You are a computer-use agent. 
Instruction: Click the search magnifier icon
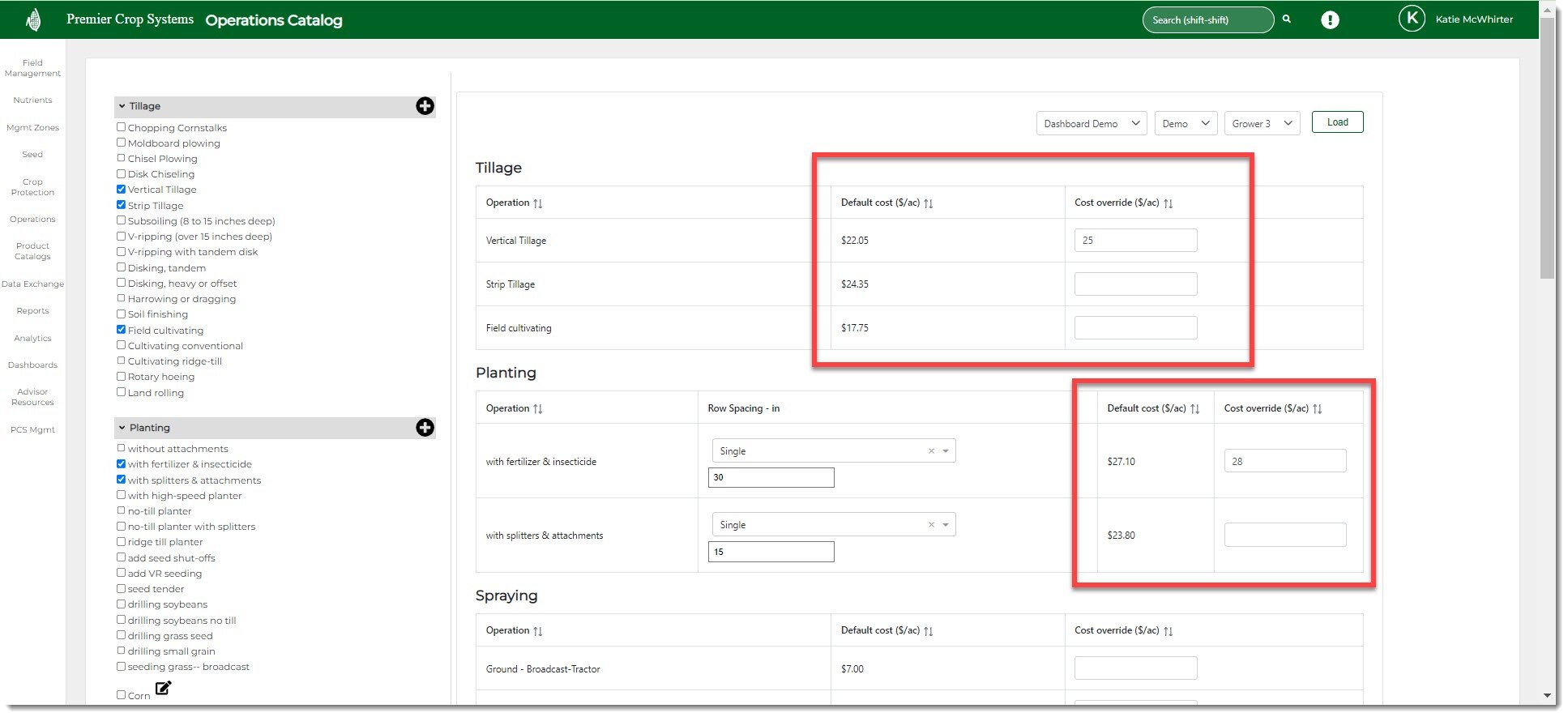click(1286, 19)
